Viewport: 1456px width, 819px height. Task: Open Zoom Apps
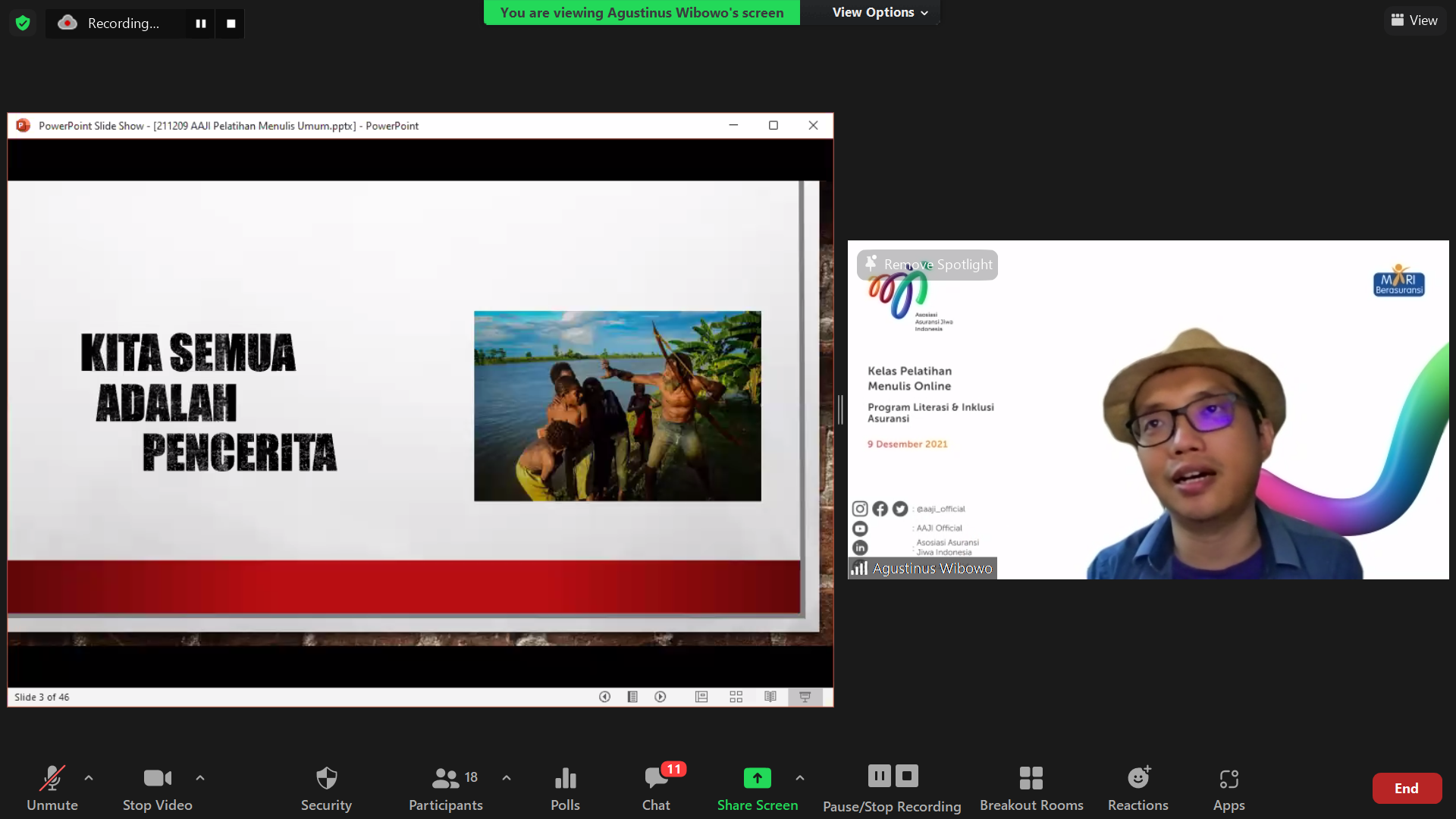tap(1229, 788)
